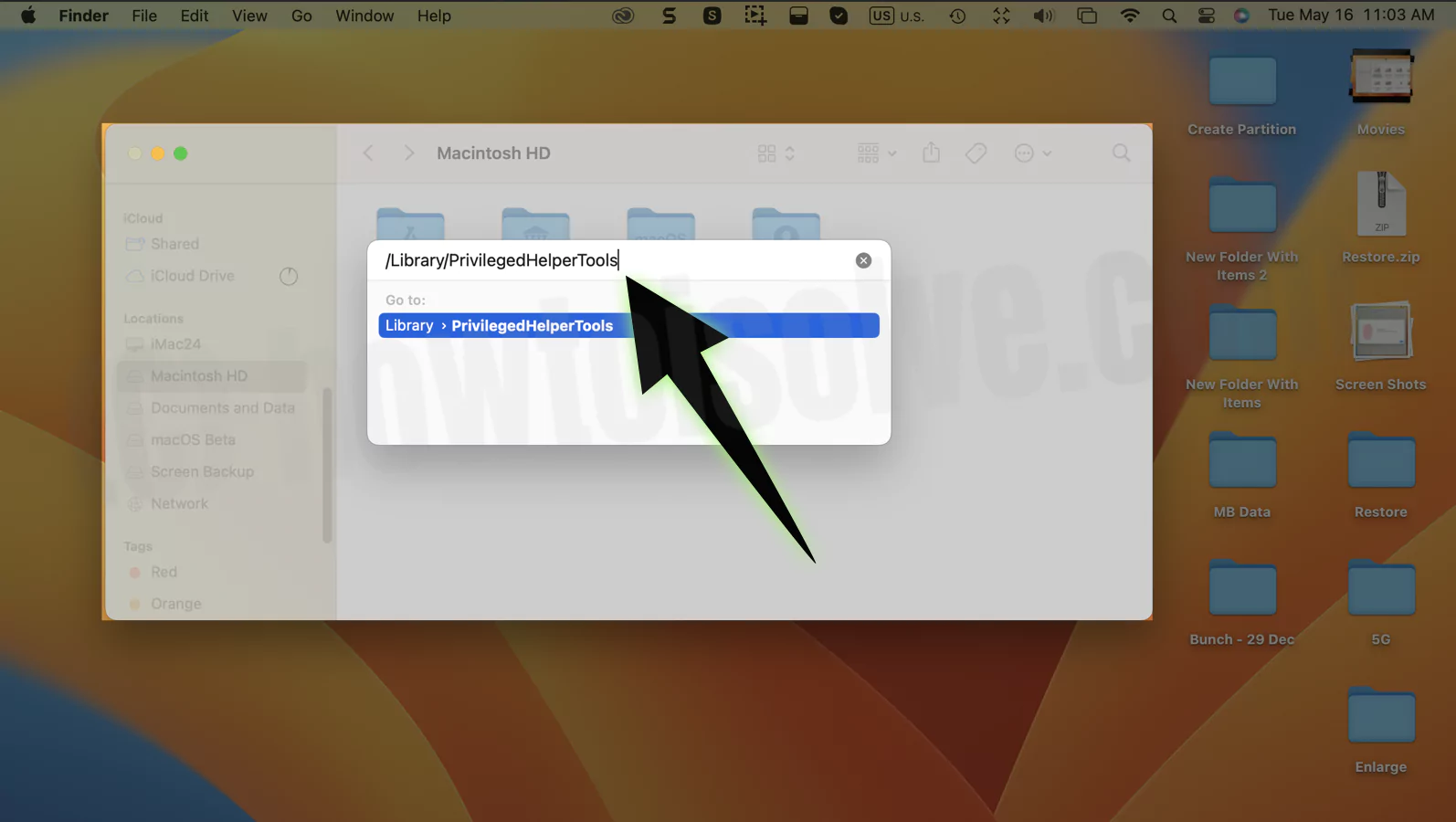1456x822 pixels.
Task: Open the Group by dropdown in toolbar
Action: pyautogui.click(x=876, y=153)
